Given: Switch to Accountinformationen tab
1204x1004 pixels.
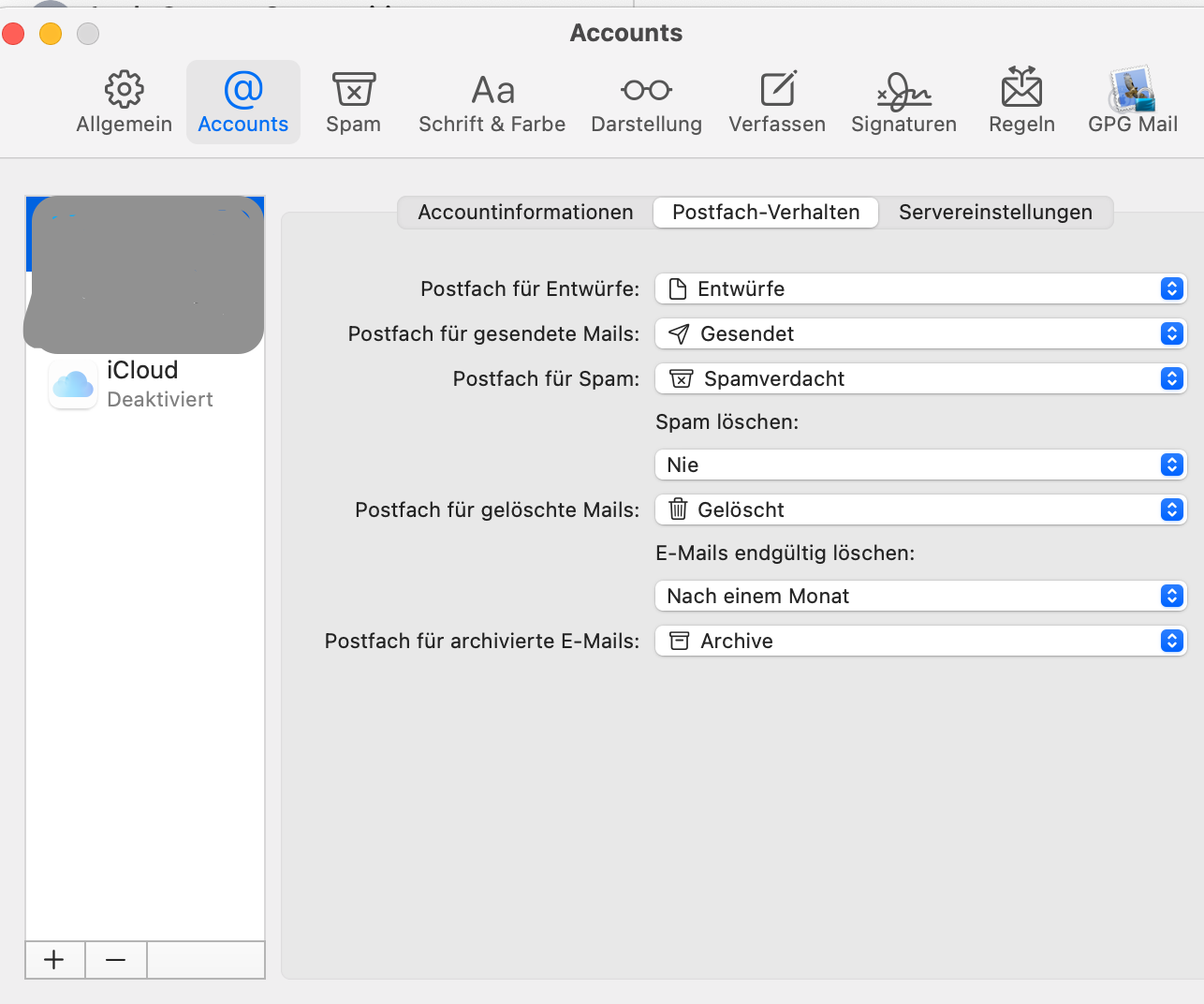Looking at the screenshot, I should (525, 213).
